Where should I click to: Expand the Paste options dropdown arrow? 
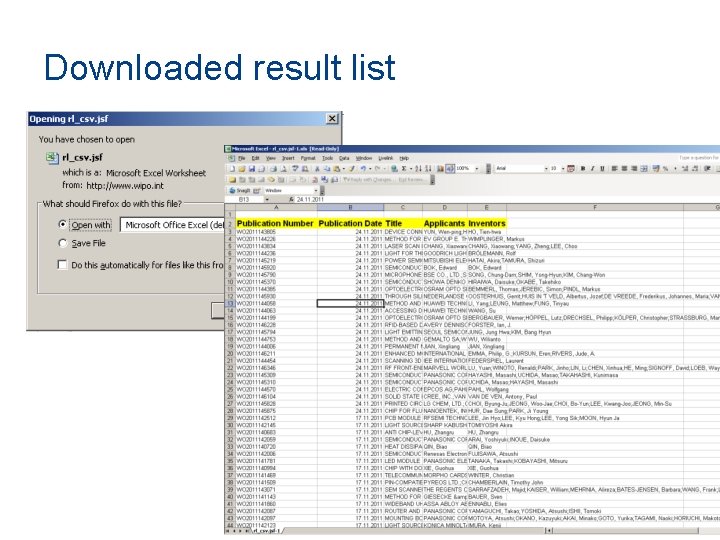(344, 169)
